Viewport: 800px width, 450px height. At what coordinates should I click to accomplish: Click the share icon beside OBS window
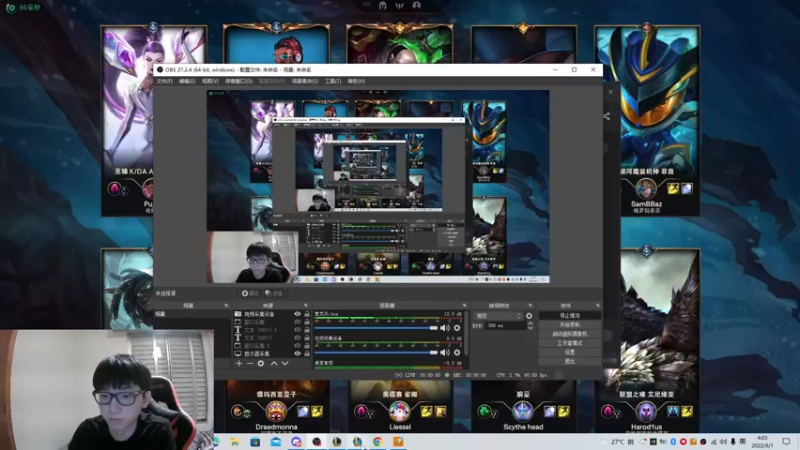(x=606, y=116)
